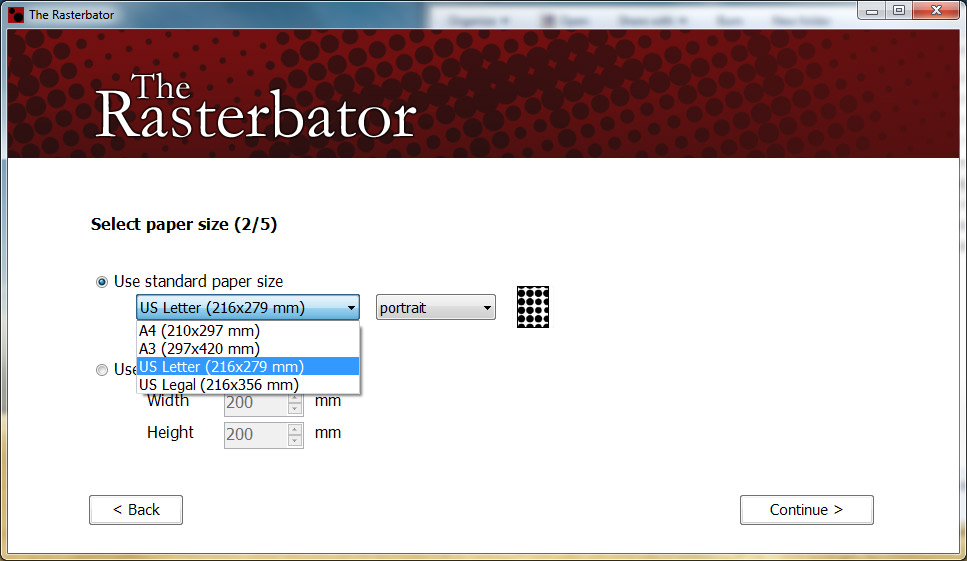Click the dotted paper orientation preview icon
This screenshot has width=967, height=561.
(x=533, y=307)
